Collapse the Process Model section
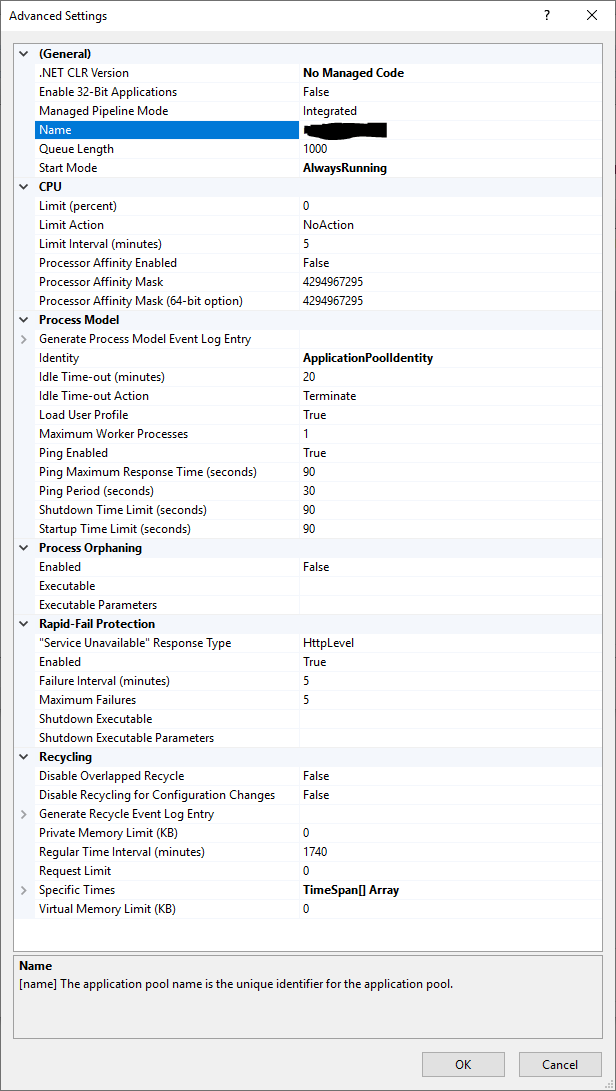616x1091 pixels. point(22,319)
